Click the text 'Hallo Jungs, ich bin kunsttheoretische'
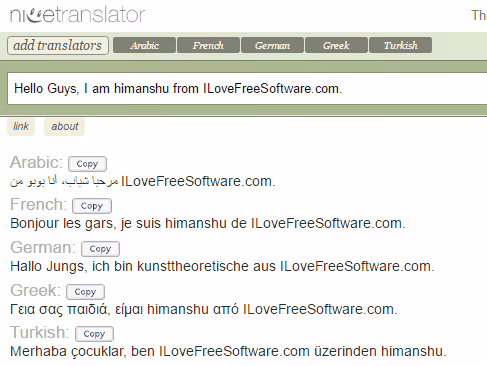 click(x=130, y=266)
